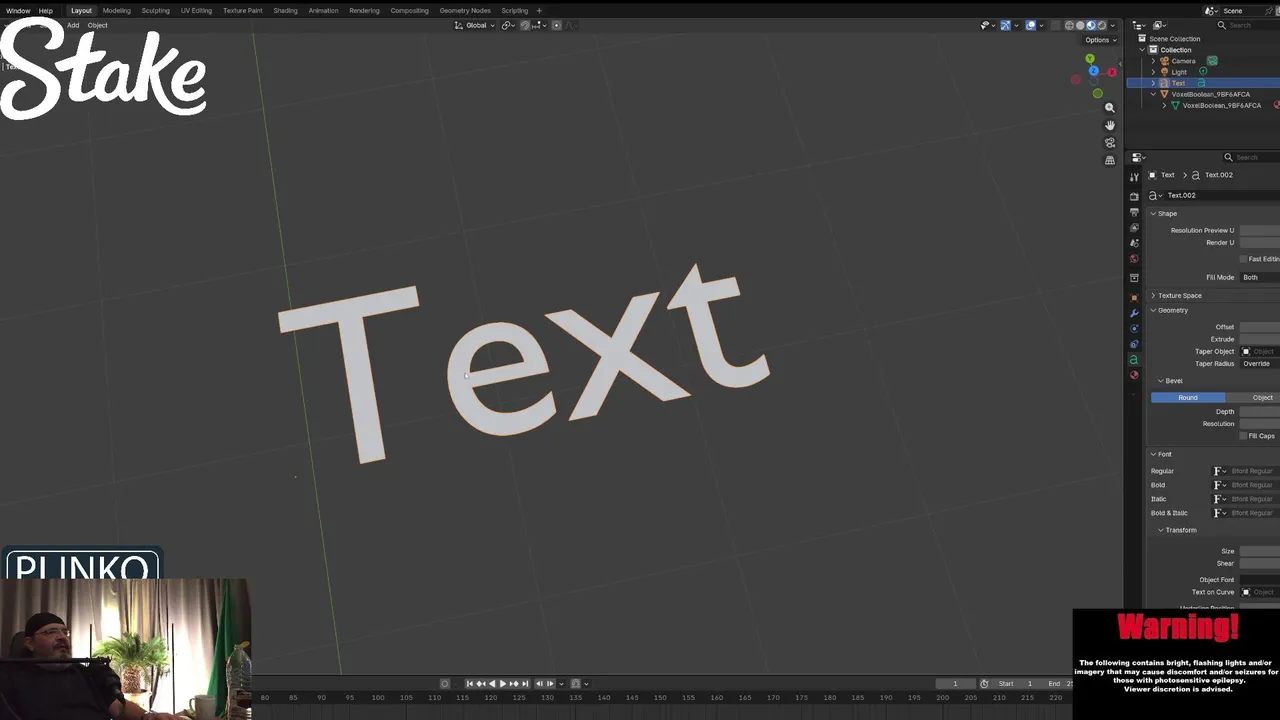Click the green Y axis gizmo ball
The image size is (1280, 720).
(1090, 59)
